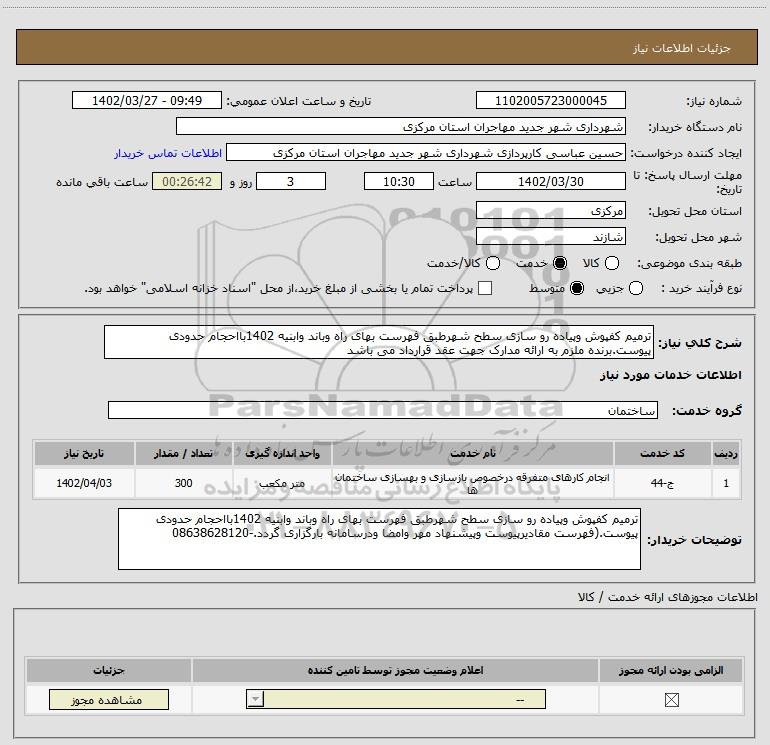Click the تعداد / مقدار column header
The height and width of the screenshot is (745, 770).
pyautogui.click(x=183, y=453)
